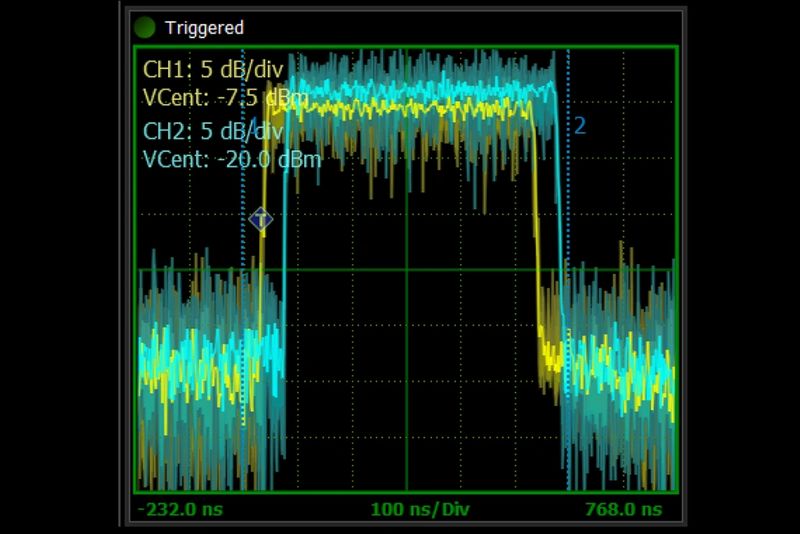Select the right dotted vertical cursor line
The height and width of the screenshot is (534, 800).
pyautogui.click(x=568, y=300)
